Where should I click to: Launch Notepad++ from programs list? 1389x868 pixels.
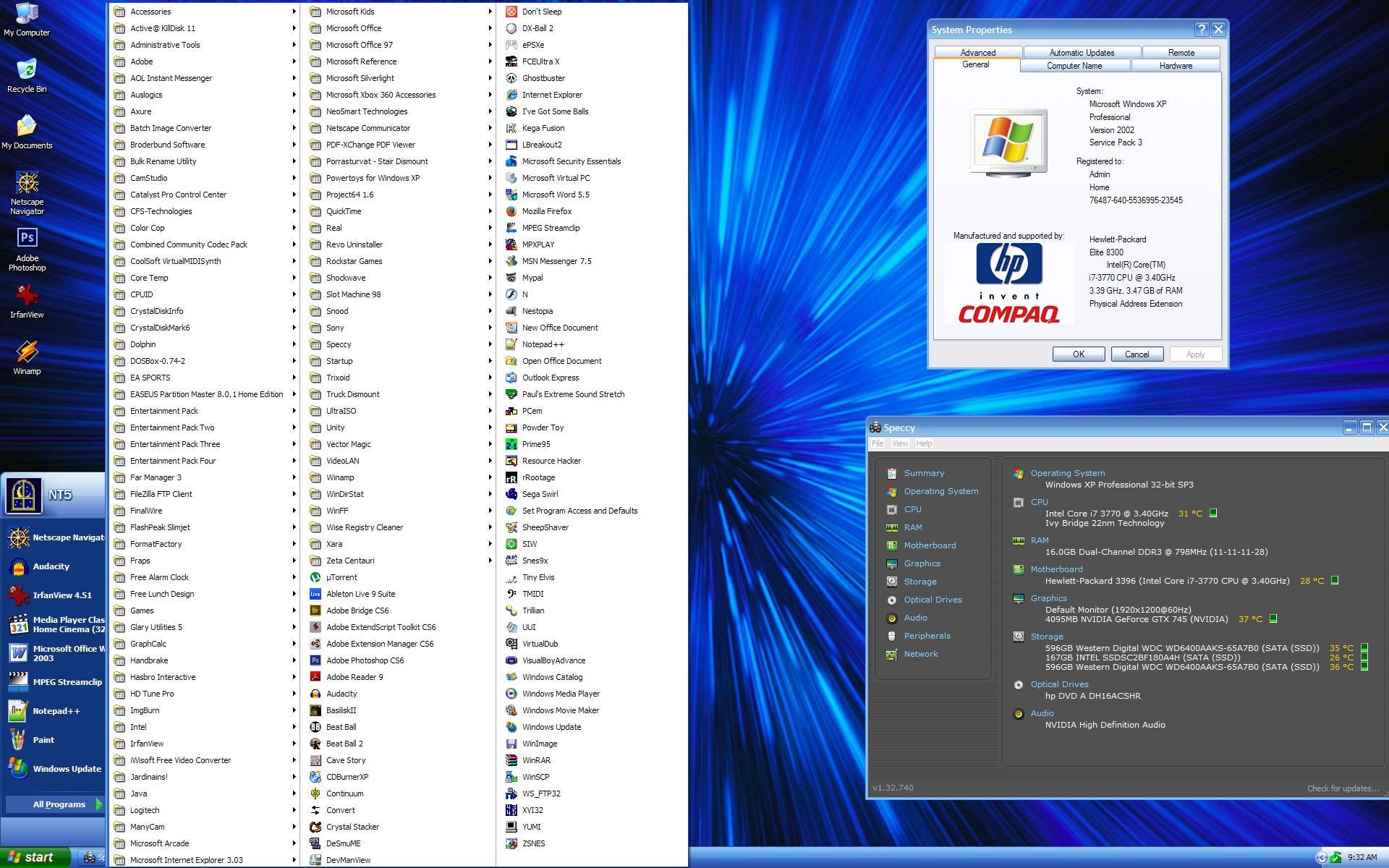coord(543,344)
